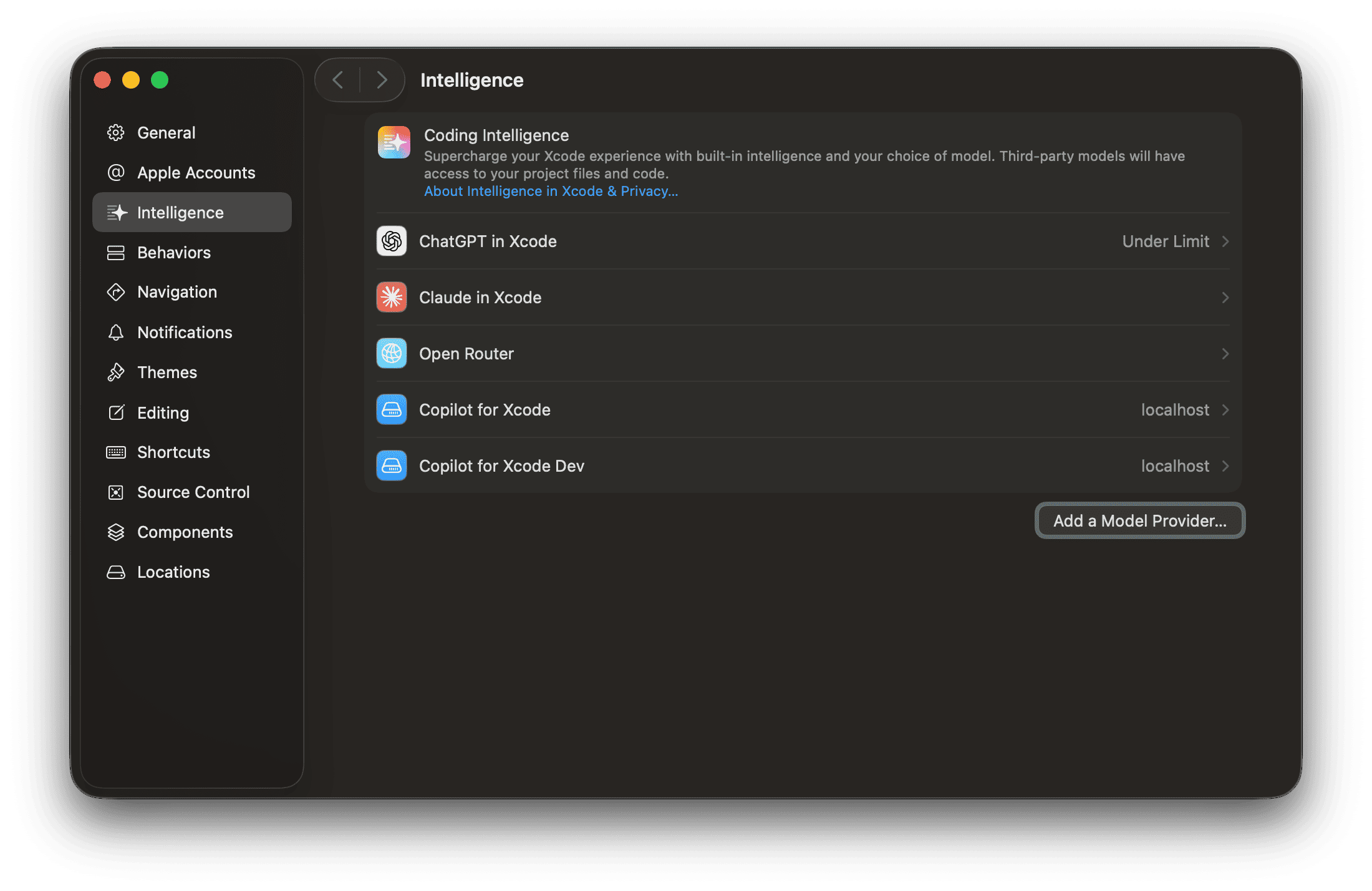Click the Claude starburst icon
The height and width of the screenshot is (891, 1372).
point(392,297)
